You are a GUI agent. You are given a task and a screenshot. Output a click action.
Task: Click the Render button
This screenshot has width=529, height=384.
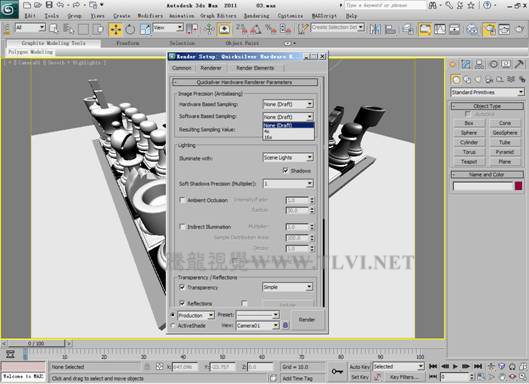pyautogui.click(x=306, y=319)
